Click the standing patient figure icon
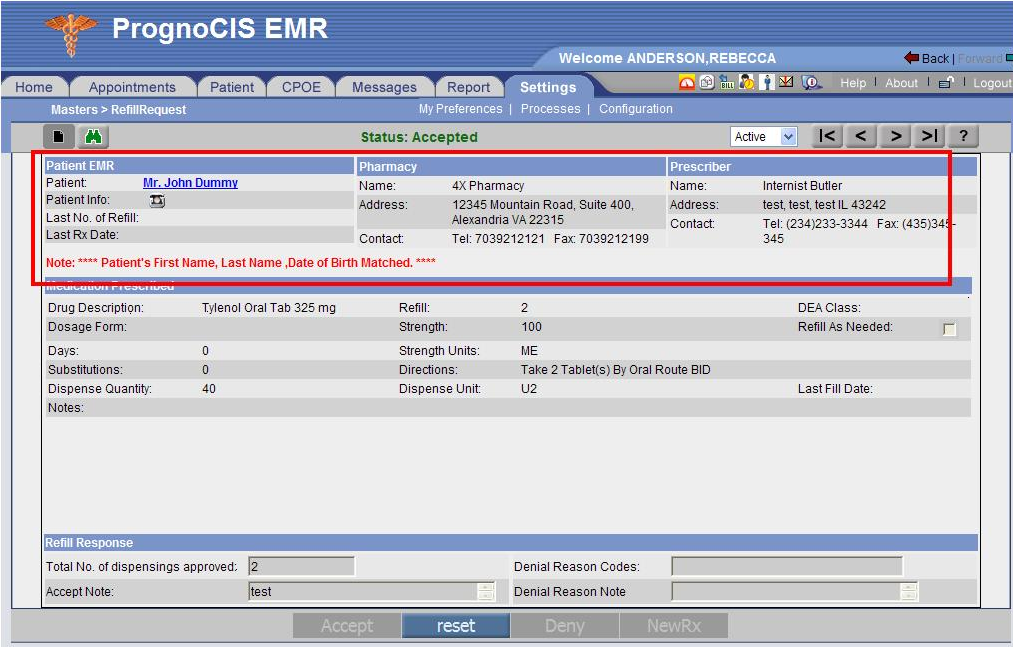 click(767, 82)
